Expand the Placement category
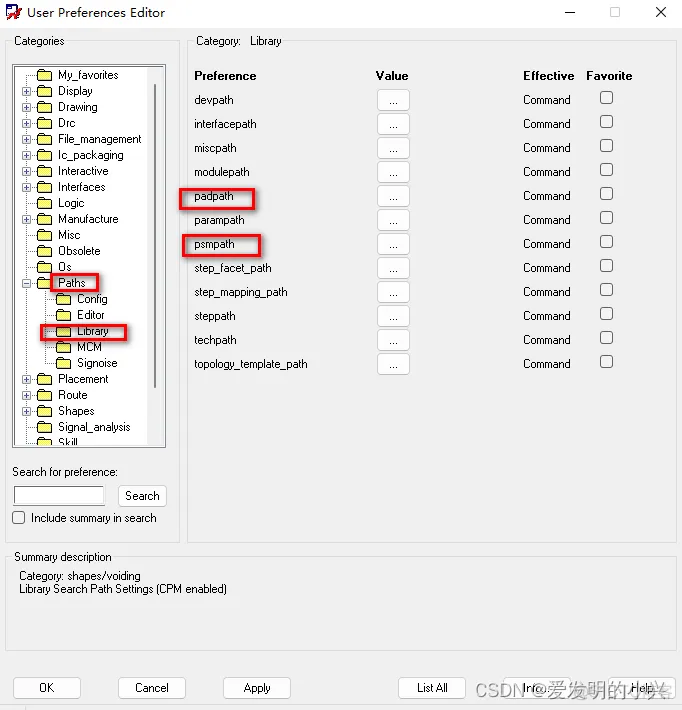Viewport: 682px width, 710px height. (x=26, y=379)
